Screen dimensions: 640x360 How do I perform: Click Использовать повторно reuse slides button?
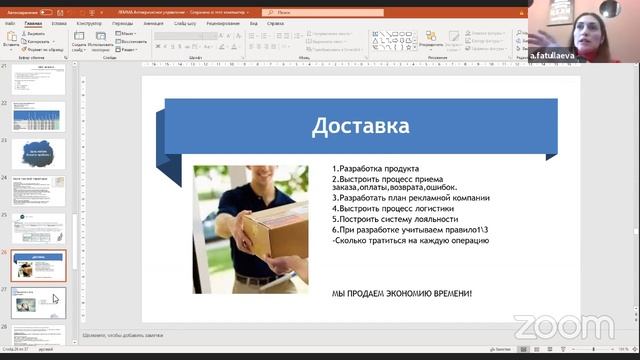click(100, 41)
